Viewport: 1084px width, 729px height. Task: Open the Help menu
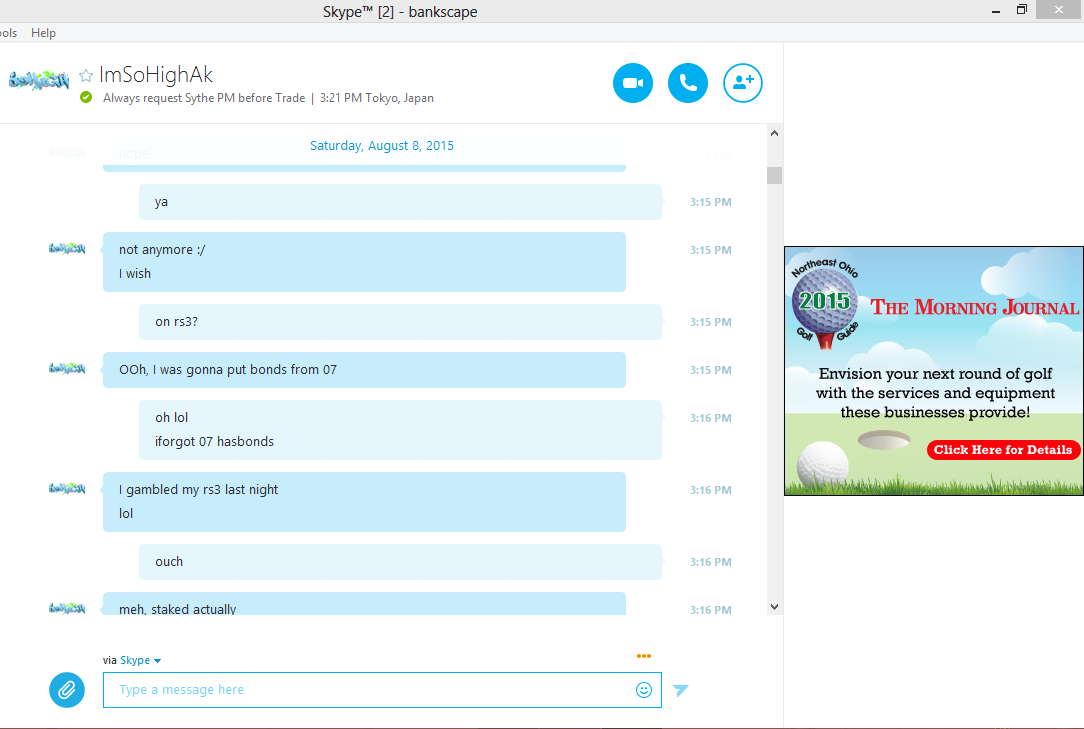43,33
